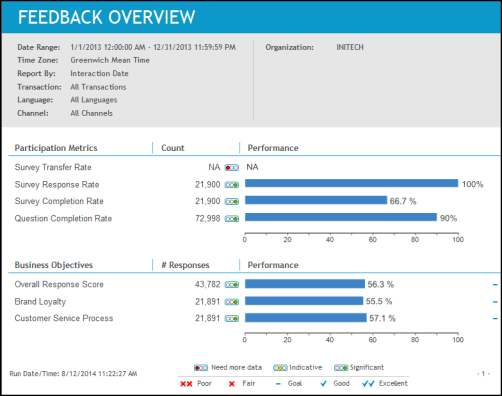This screenshot has width=502, height=396.
Task: Click the 66.7 % performance value label
Action: pos(403,201)
